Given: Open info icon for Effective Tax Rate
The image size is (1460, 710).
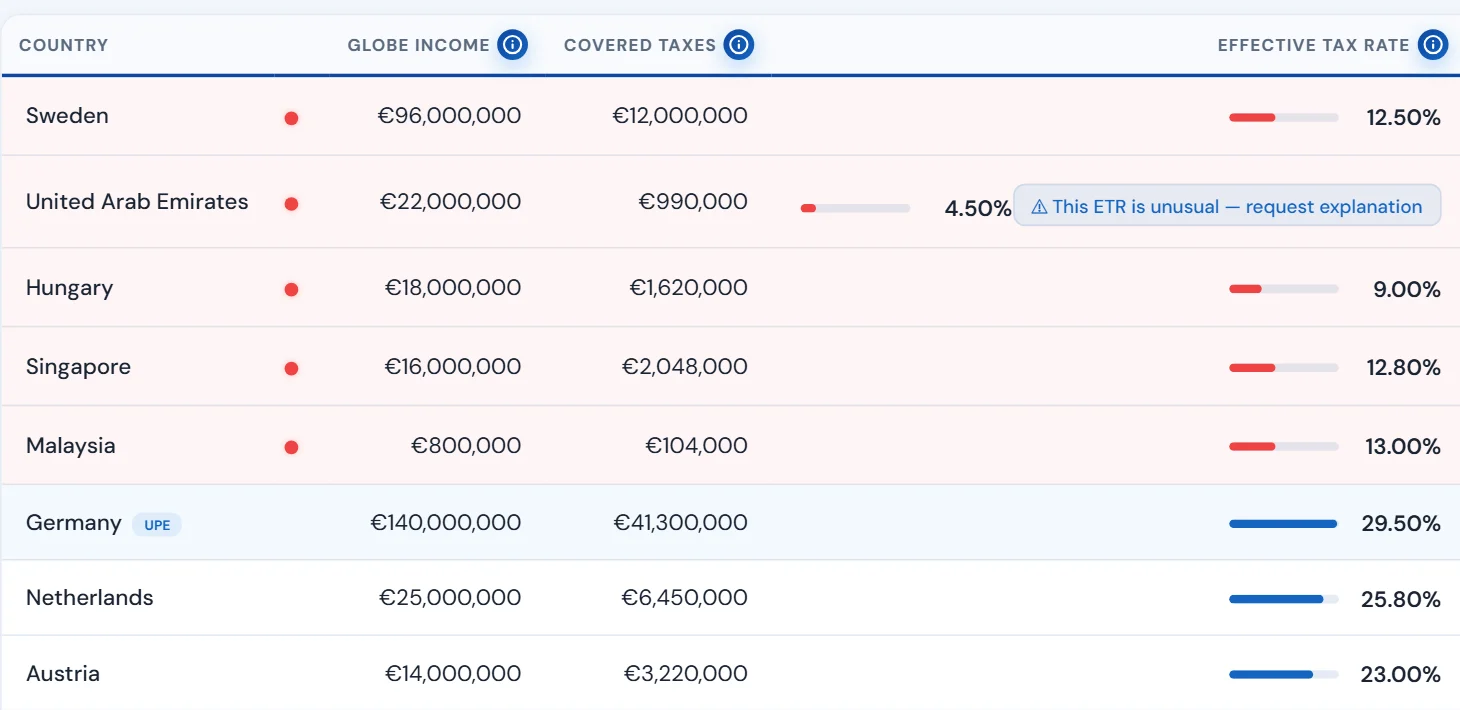Looking at the screenshot, I should click(x=1433, y=44).
